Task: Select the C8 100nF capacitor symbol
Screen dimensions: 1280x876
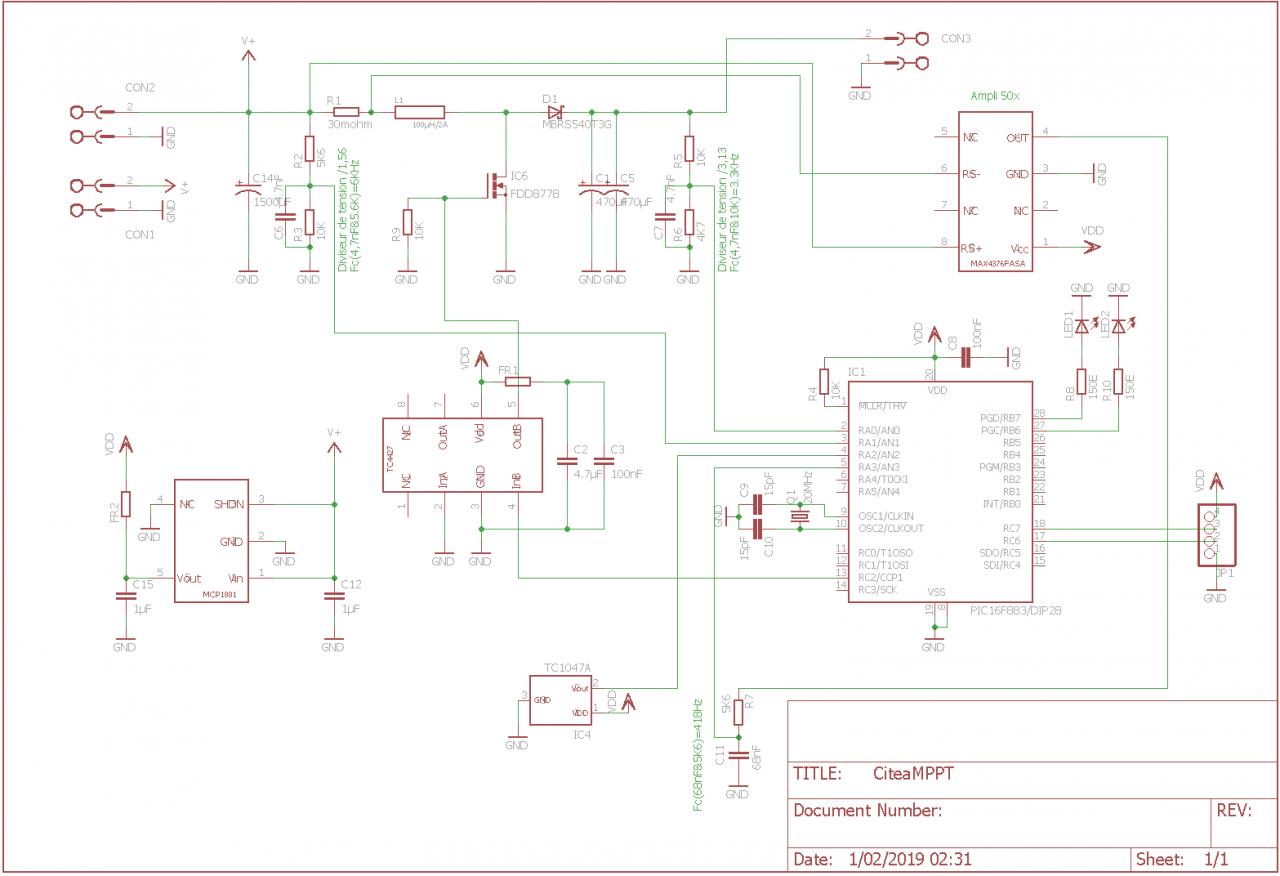Action: [x=966, y=357]
